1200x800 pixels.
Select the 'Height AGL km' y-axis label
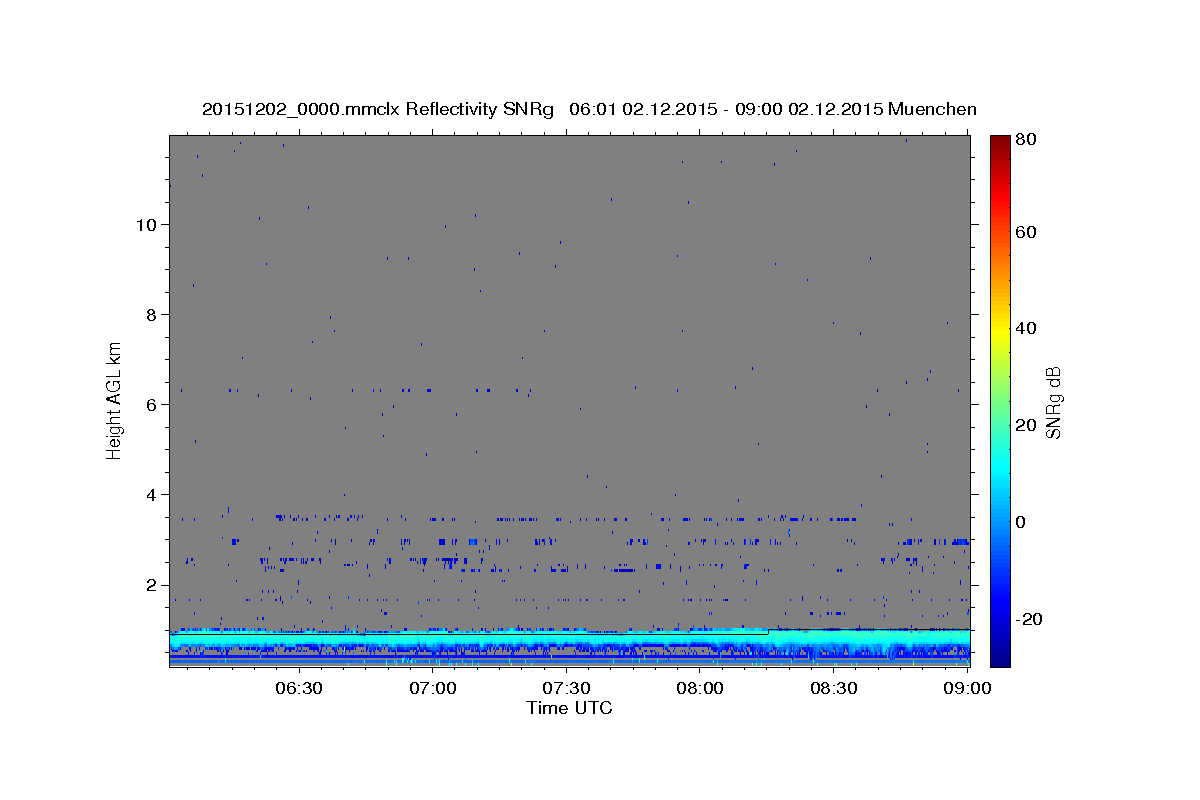click(115, 399)
